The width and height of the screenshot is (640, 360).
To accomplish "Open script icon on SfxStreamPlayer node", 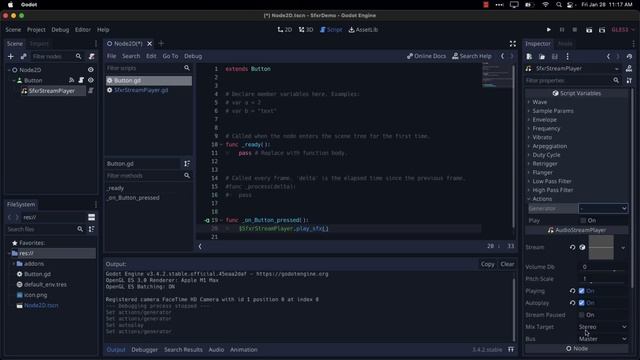I will pos(91,91).
